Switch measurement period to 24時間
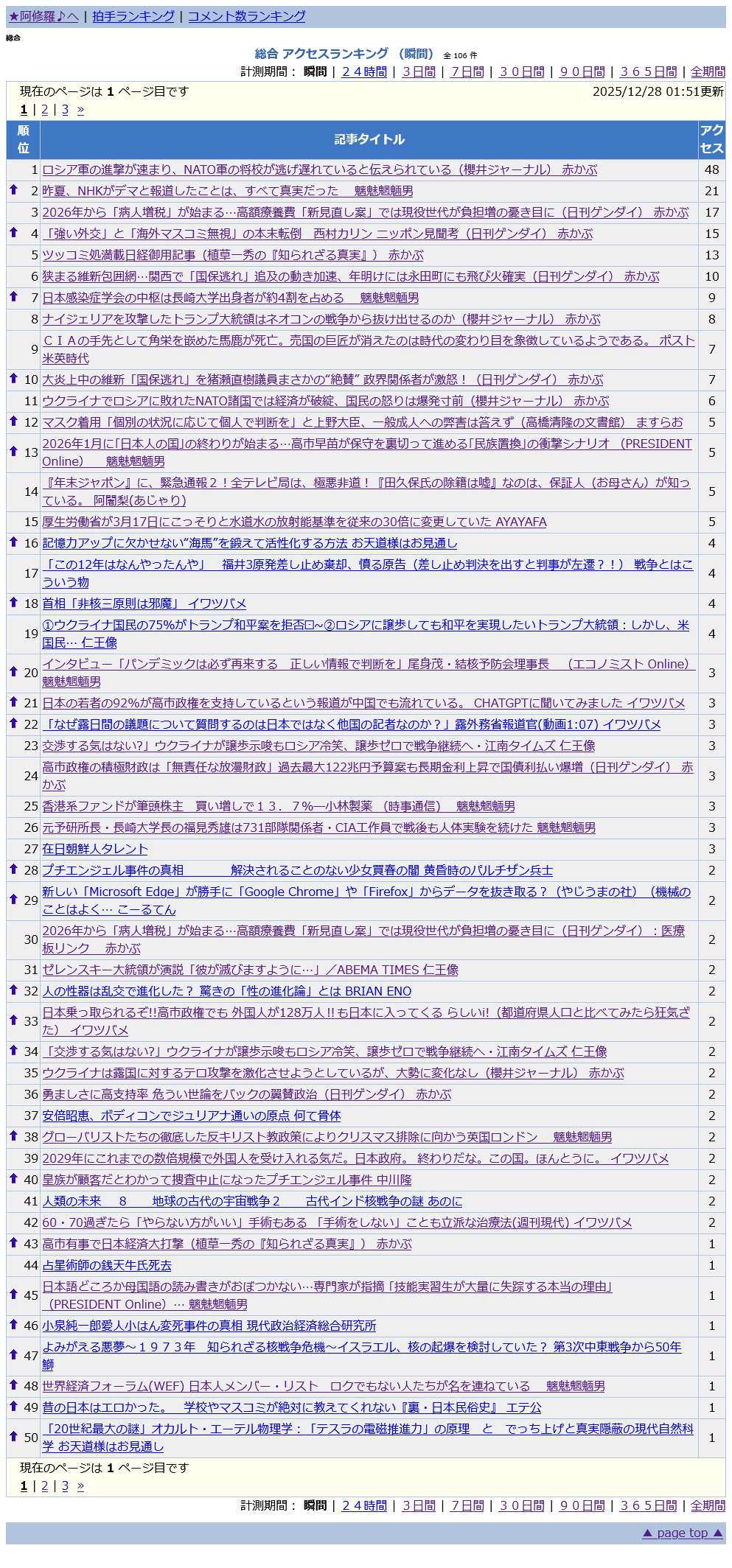This screenshot has height=1568, width=732. coord(364,71)
